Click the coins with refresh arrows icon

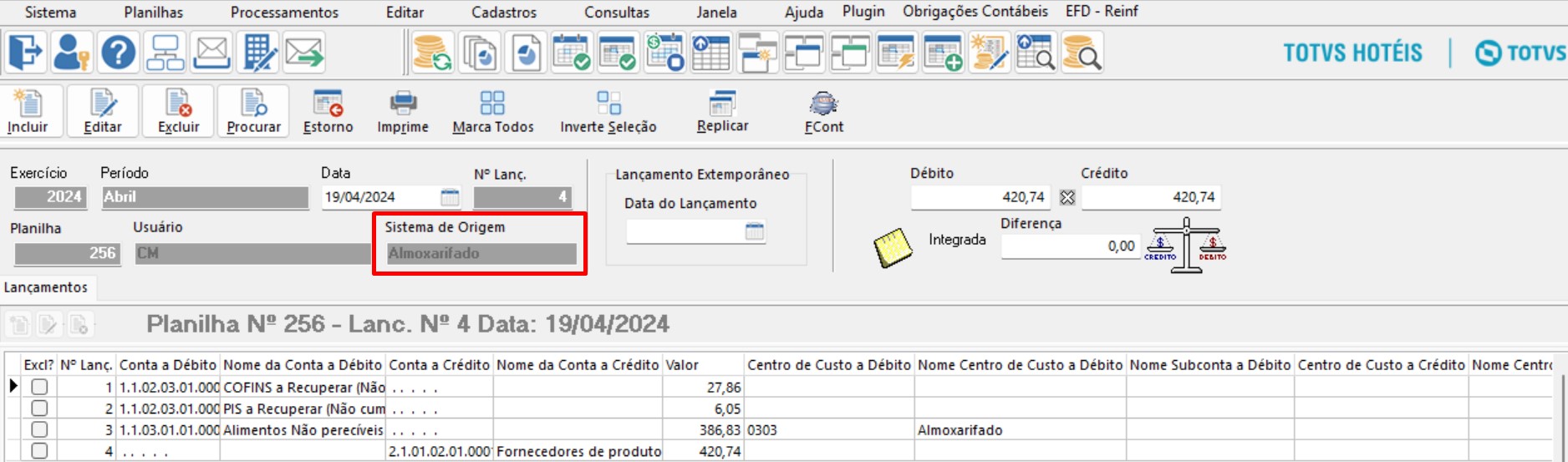433,53
